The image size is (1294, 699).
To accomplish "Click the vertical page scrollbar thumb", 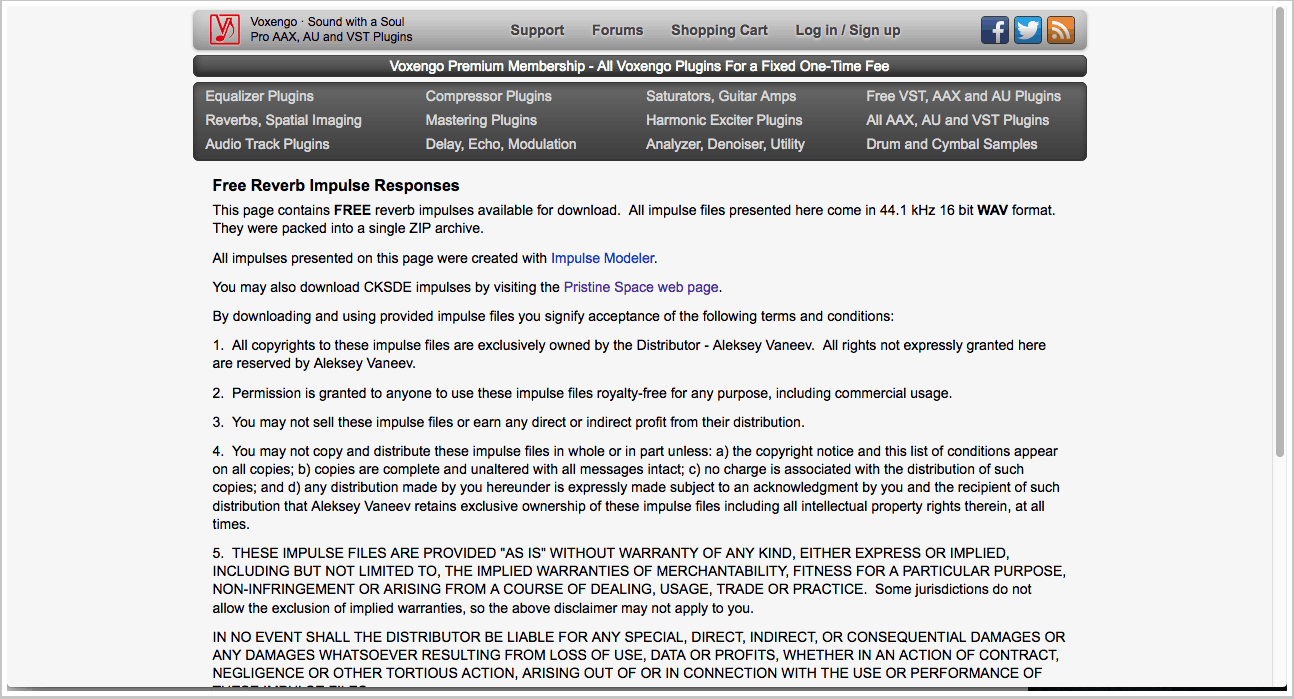I will click(x=1281, y=232).
